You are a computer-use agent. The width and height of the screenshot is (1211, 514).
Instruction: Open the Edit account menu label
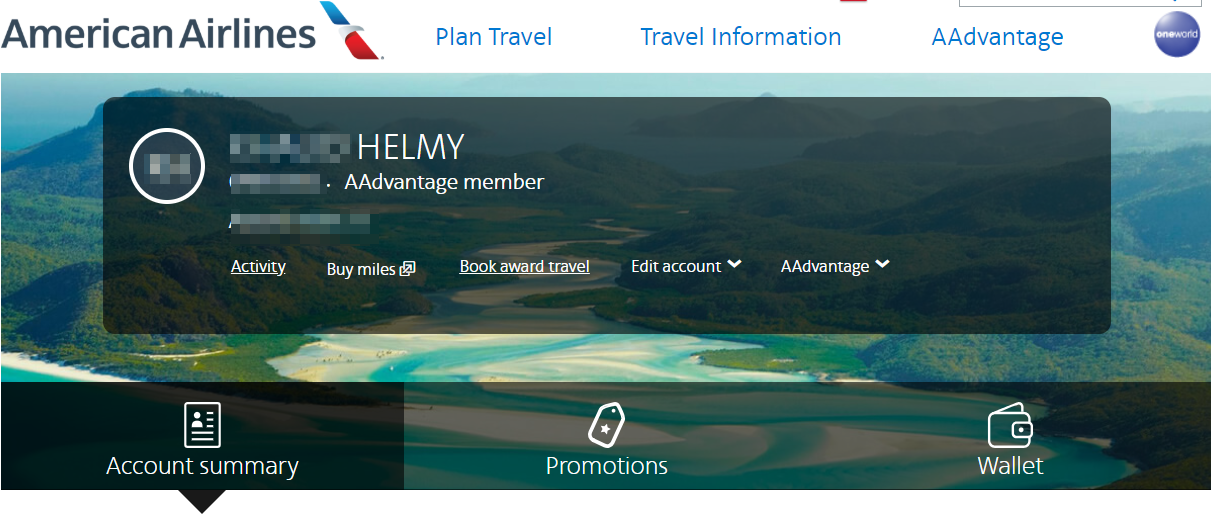tap(676, 267)
